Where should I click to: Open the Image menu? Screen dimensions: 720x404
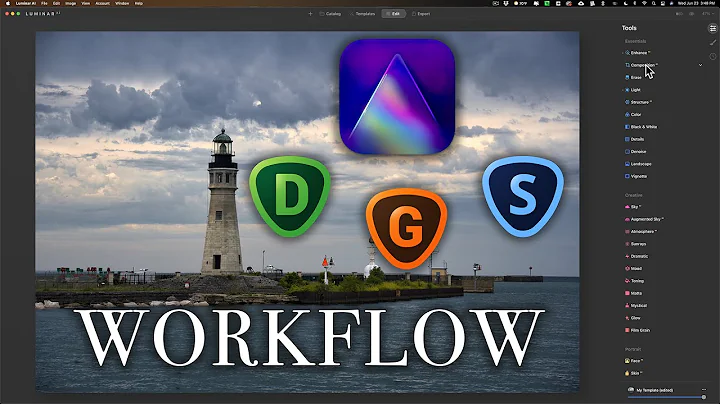70,3
